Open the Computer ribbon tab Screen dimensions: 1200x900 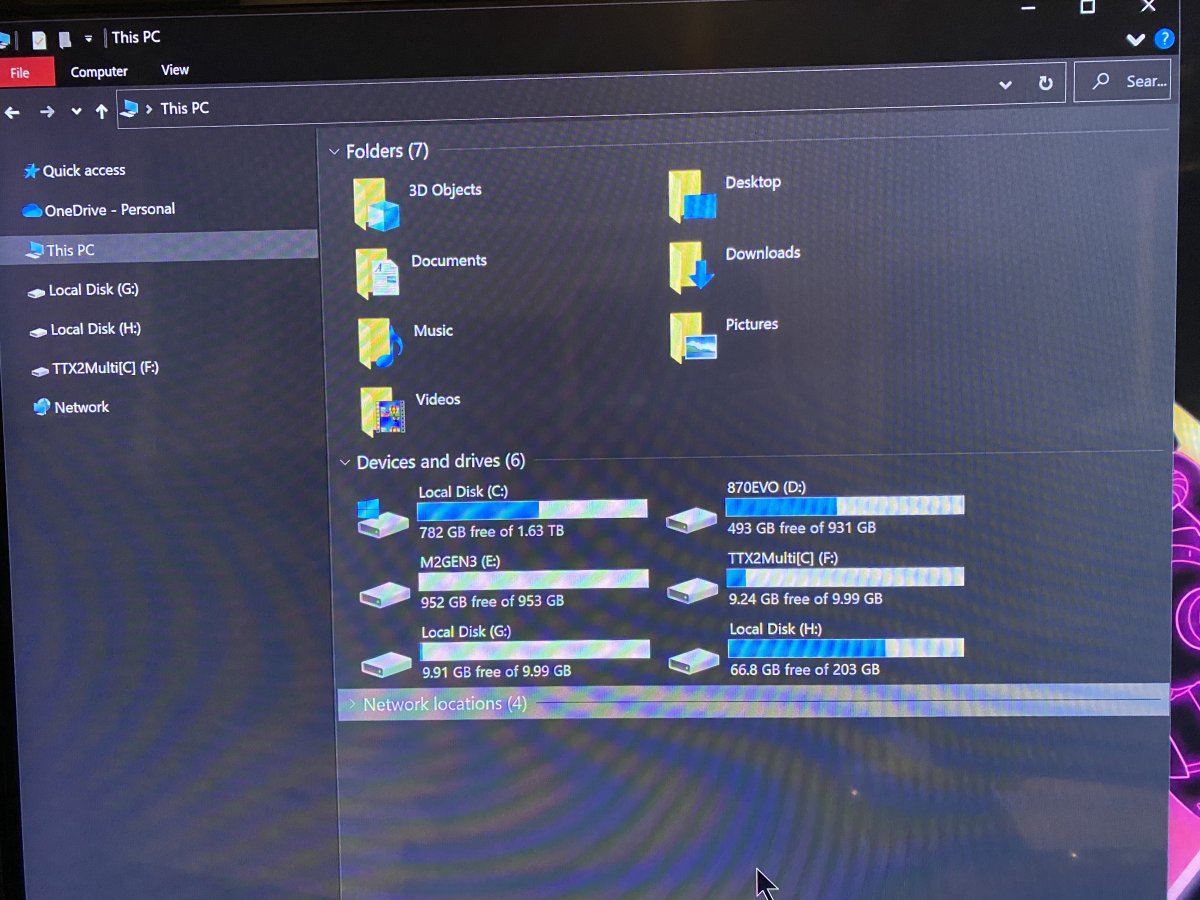99,72
